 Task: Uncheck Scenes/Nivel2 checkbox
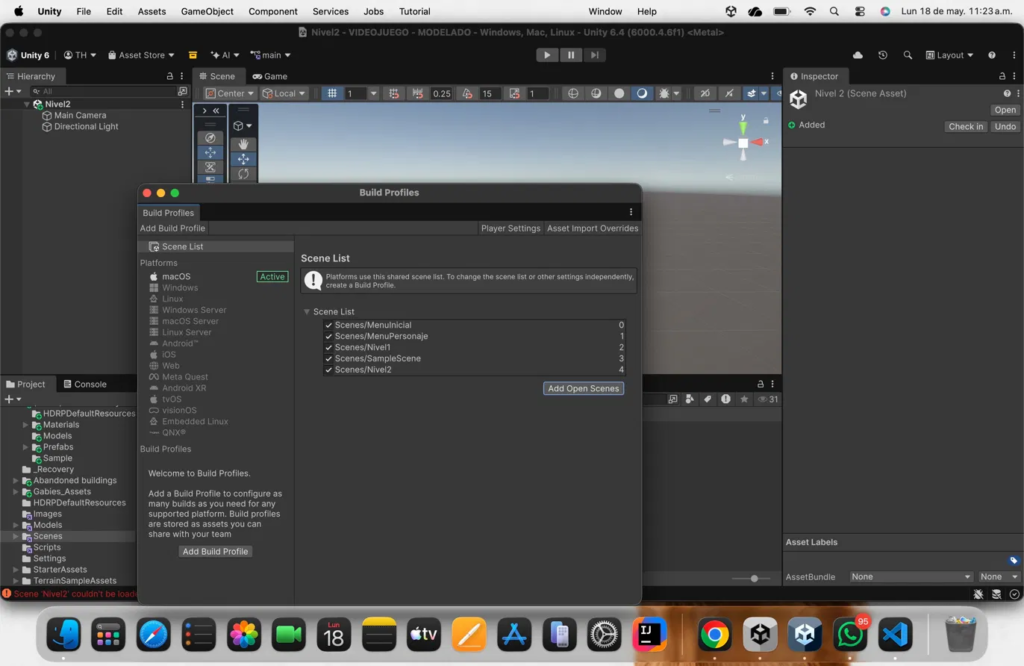(x=328, y=369)
